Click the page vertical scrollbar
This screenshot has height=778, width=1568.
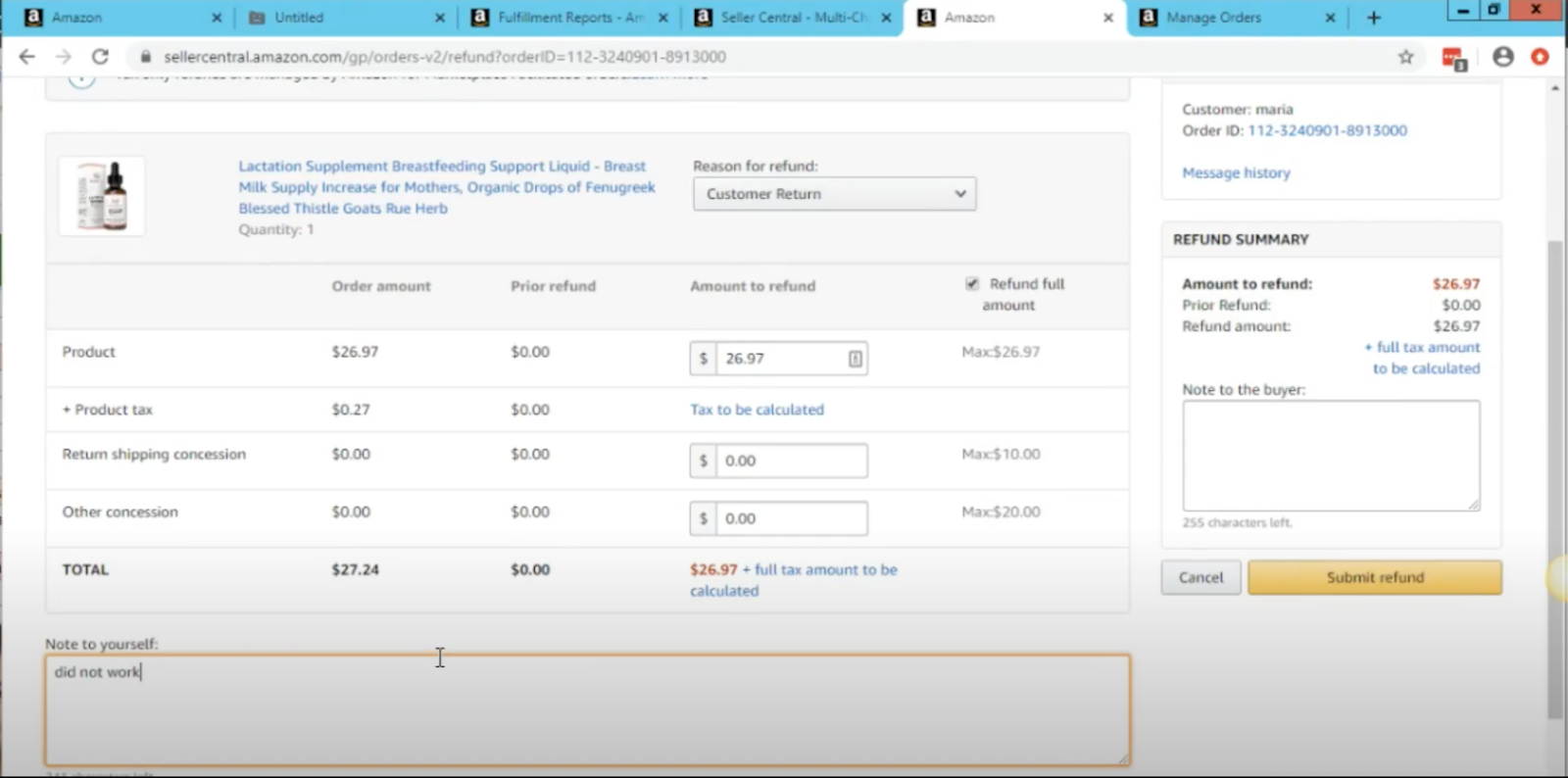coord(1555,480)
